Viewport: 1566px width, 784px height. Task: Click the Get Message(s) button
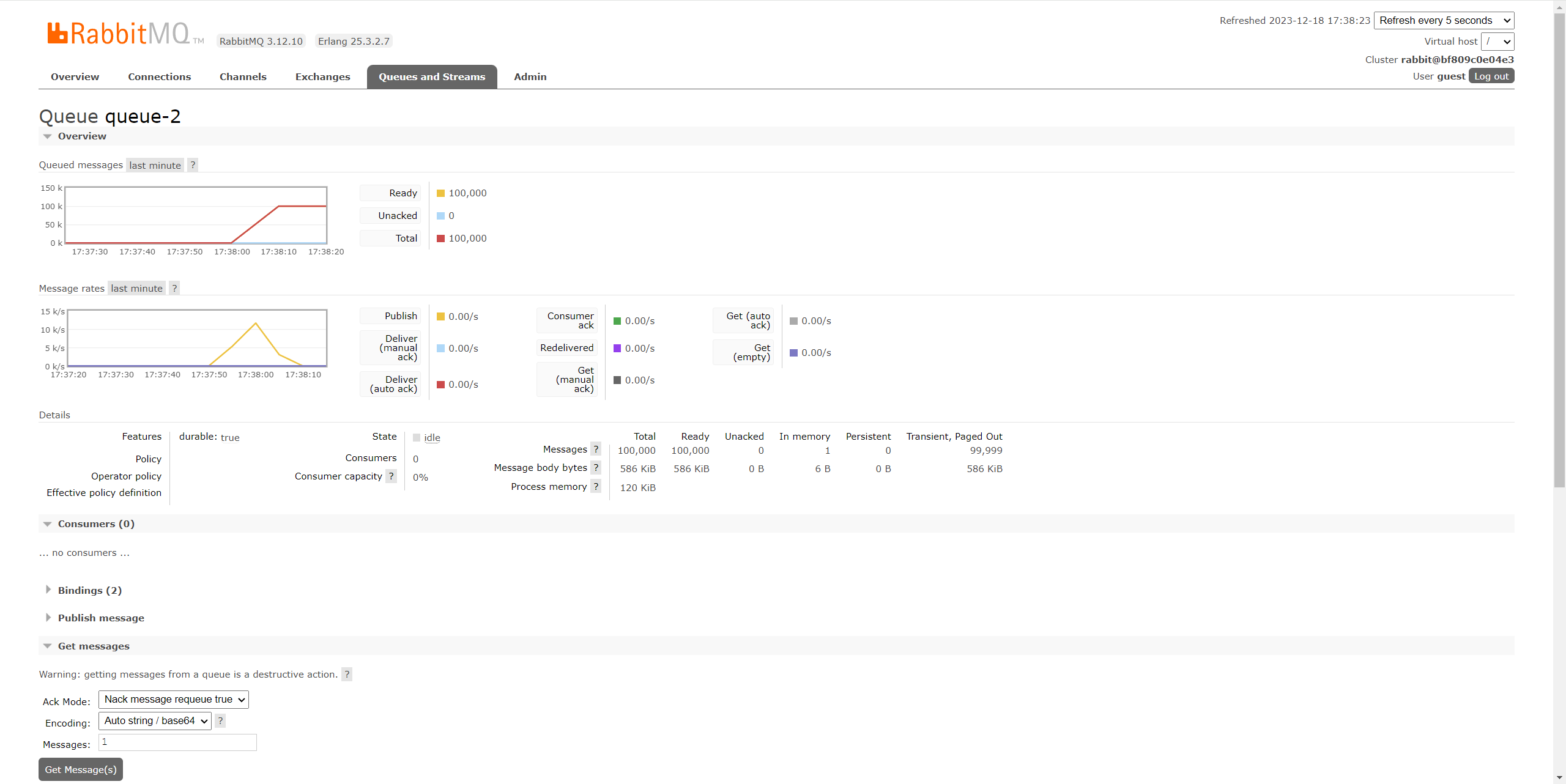click(81, 769)
